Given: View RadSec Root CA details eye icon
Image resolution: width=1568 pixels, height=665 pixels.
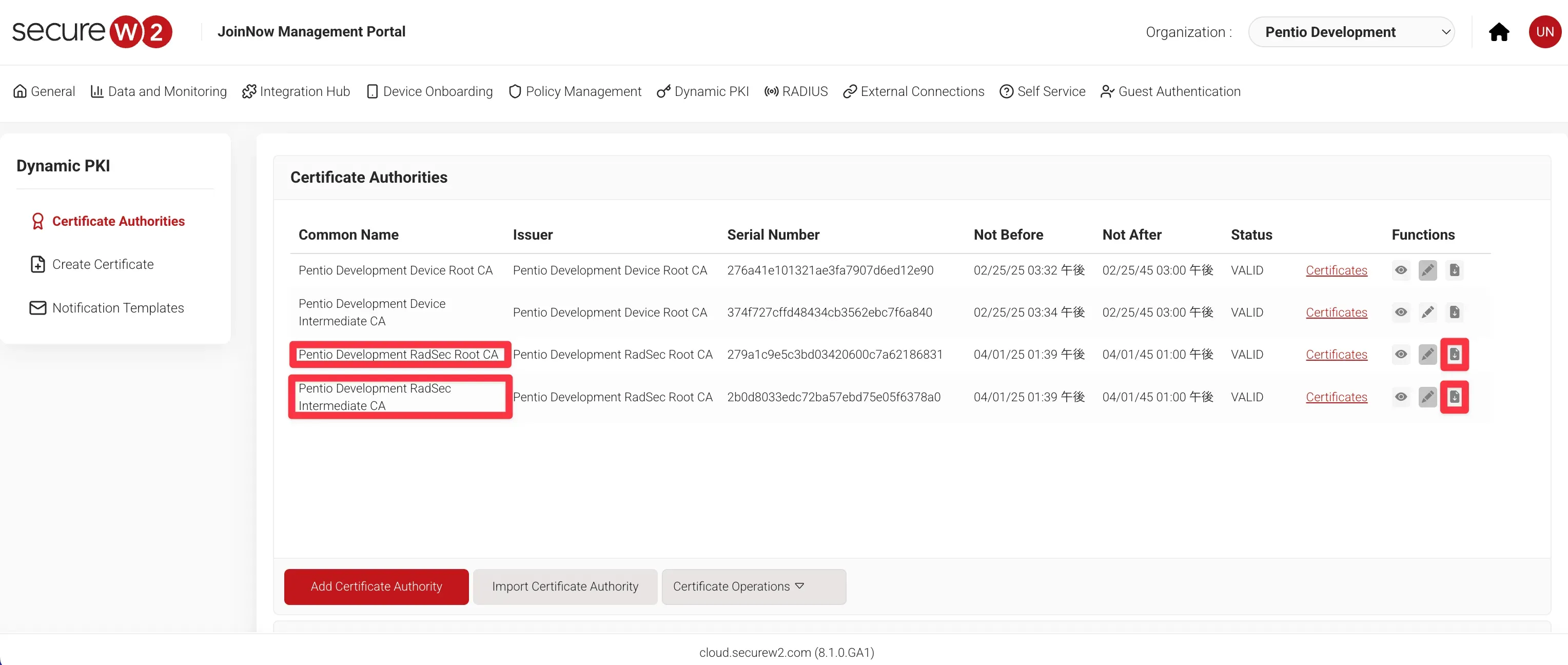Looking at the screenshot, I should (1401, 355).
